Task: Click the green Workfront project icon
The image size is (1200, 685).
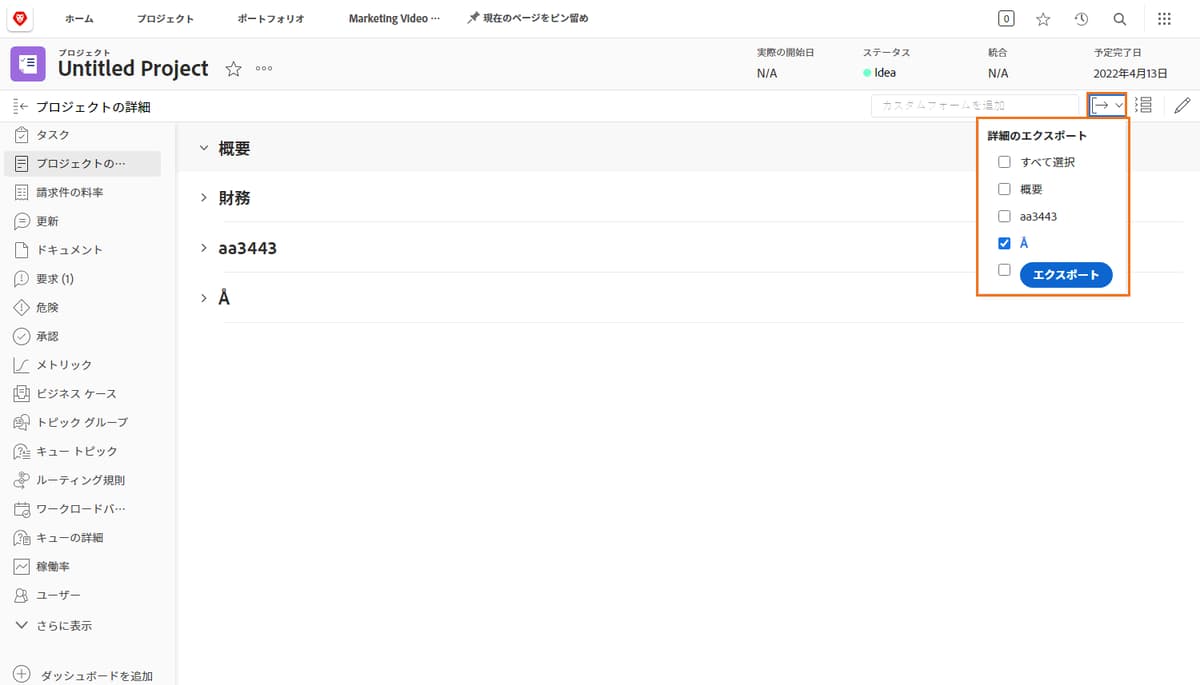Action: pyautogui.click(x=27, y=63)
